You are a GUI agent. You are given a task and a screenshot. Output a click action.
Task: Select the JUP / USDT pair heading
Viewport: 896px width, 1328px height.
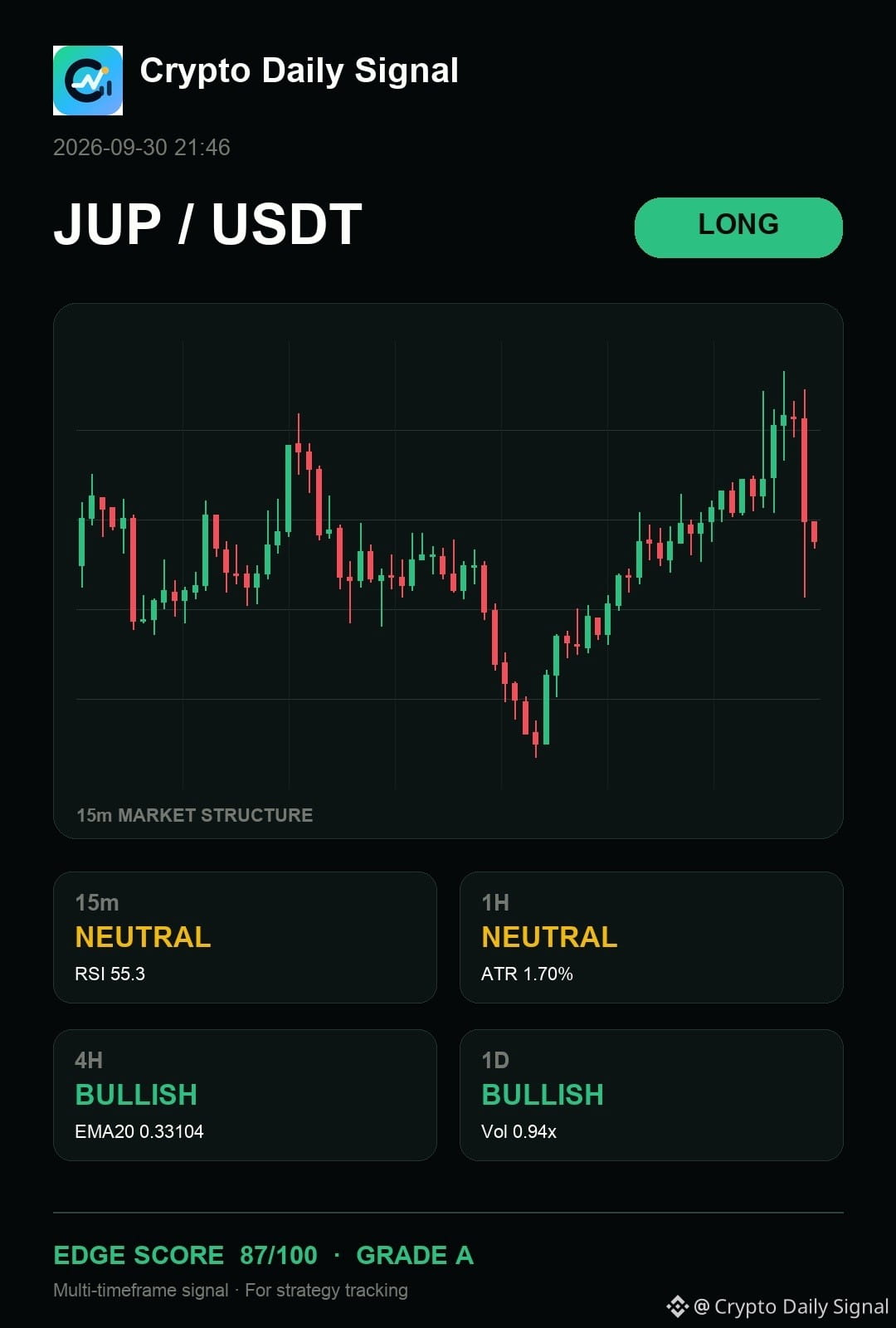pos(208,225)
